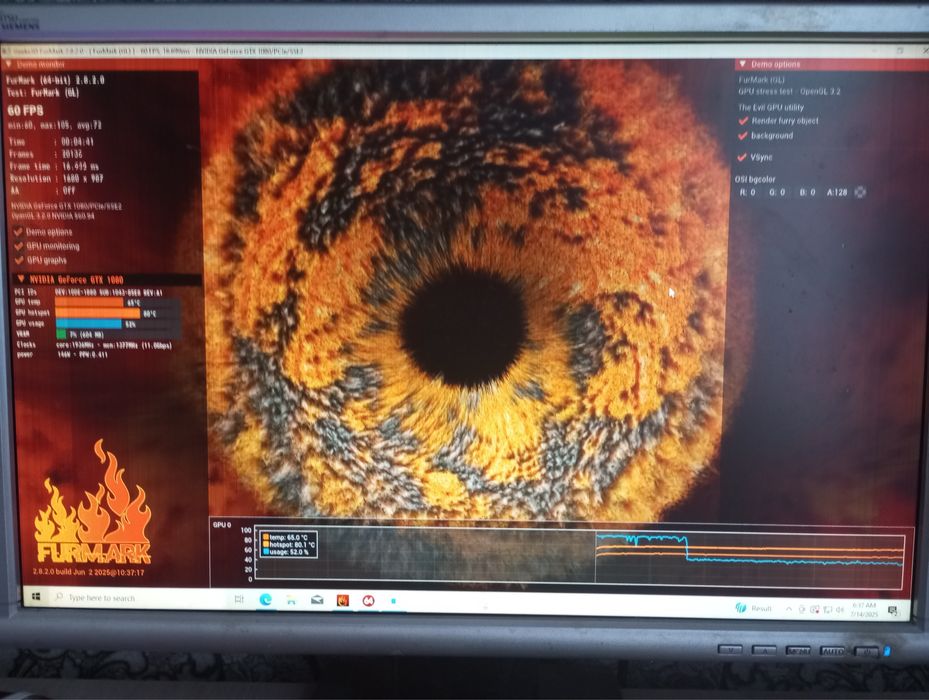Screen dimensions: 929x700
Task: Open the Windows Start menu
Action: pyautogui.click(x=36, y=596)
